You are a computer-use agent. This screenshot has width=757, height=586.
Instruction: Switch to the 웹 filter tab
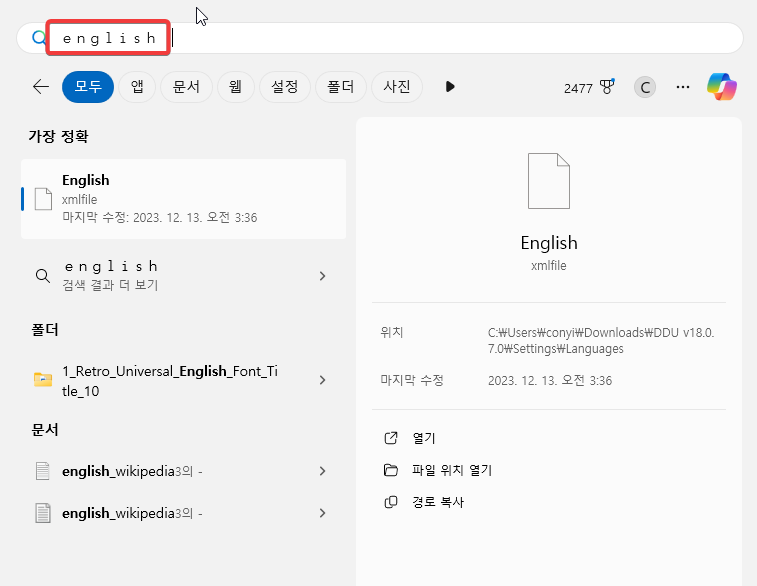click(x=236, y=87)
